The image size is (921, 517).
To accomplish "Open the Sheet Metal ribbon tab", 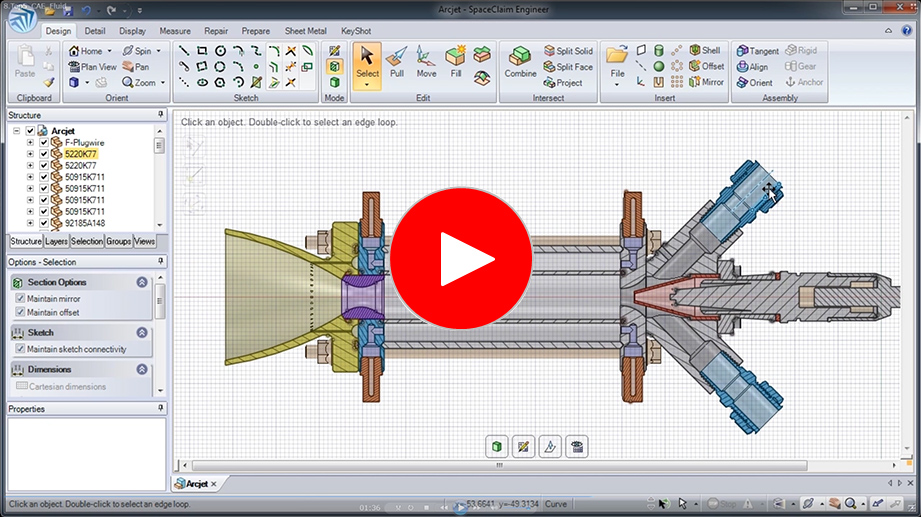I will (x=305, y=31).
